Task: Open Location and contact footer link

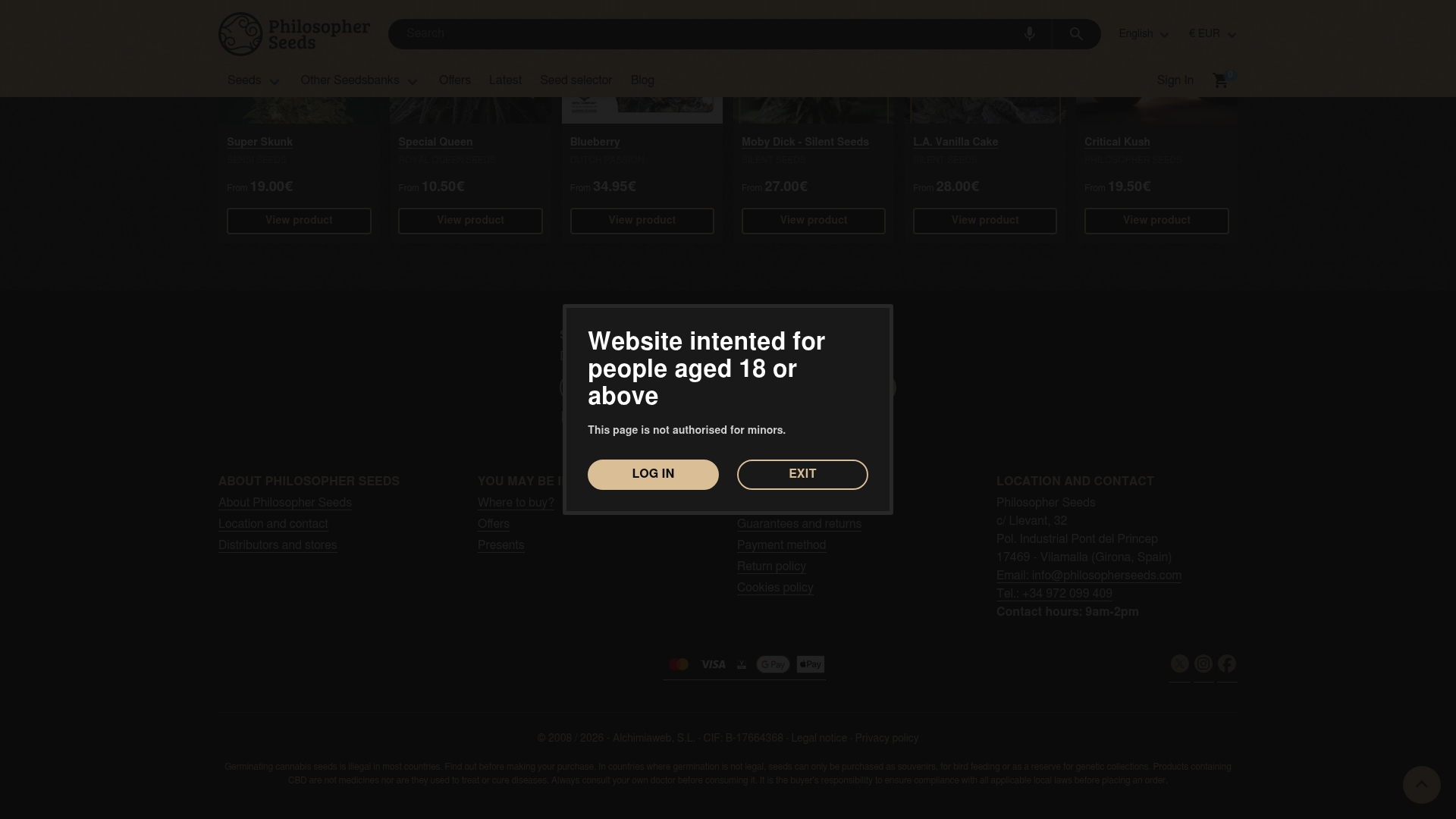Action: tap(273, 525)
